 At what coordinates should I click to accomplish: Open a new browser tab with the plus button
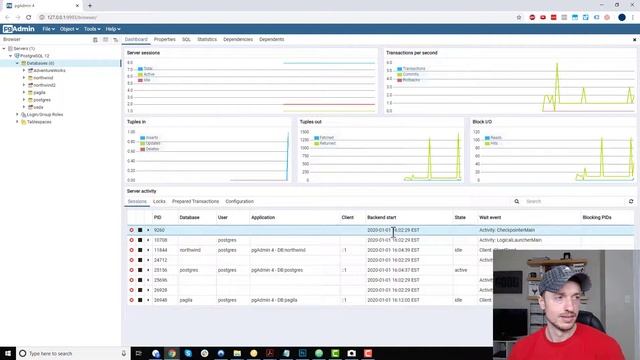click(90, 6)
